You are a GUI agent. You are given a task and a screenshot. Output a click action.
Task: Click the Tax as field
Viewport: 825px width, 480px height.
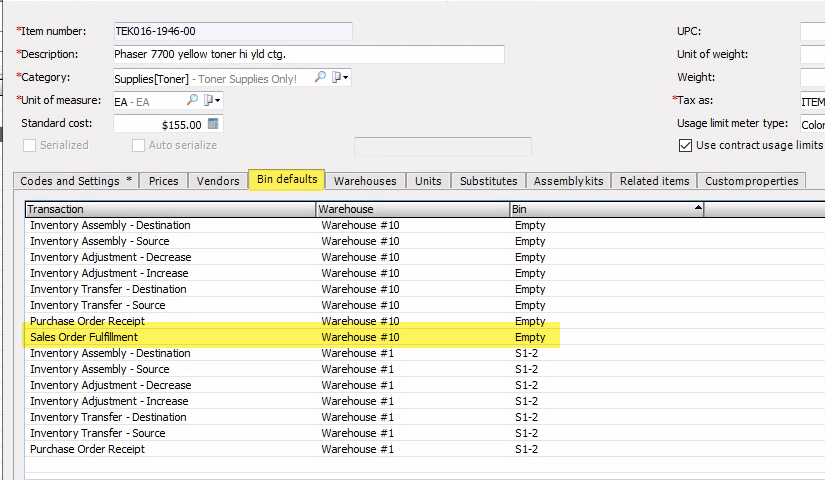pos(812,101)
